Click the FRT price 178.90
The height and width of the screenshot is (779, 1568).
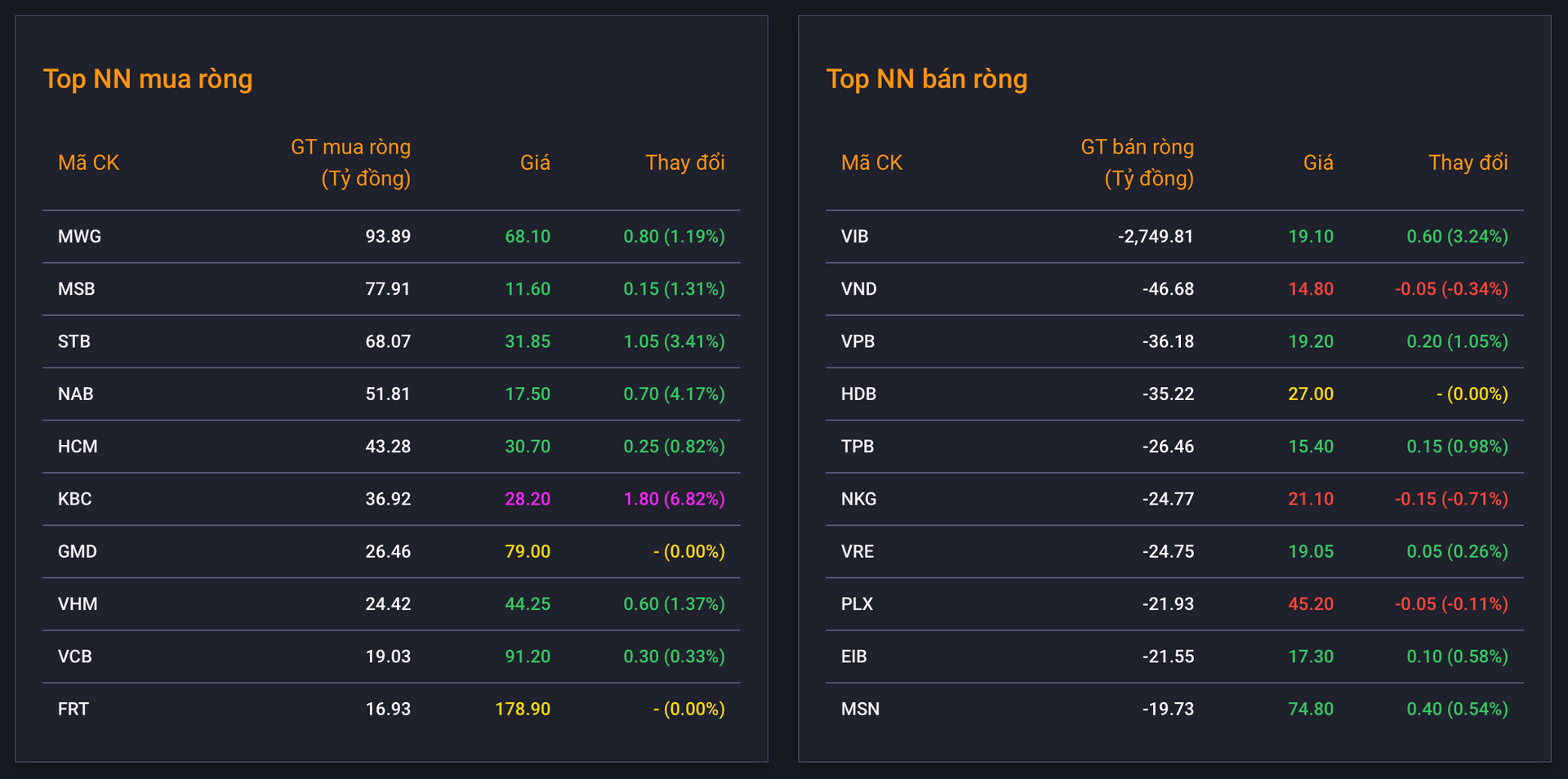click(523, 710)
